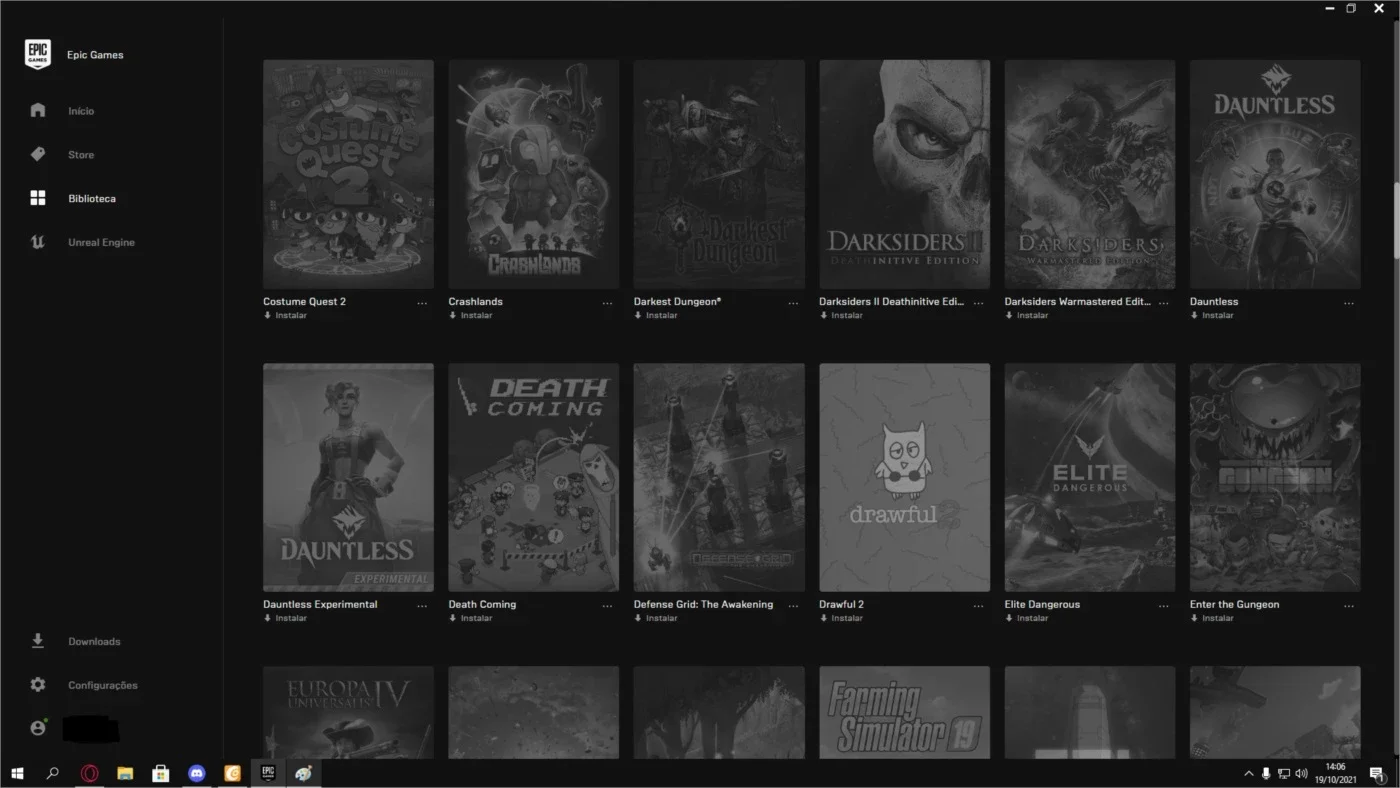Click the Configurações gear icon
This screenshot has height=788, width=1400.
pyautogui.click(x=38, y=685)
